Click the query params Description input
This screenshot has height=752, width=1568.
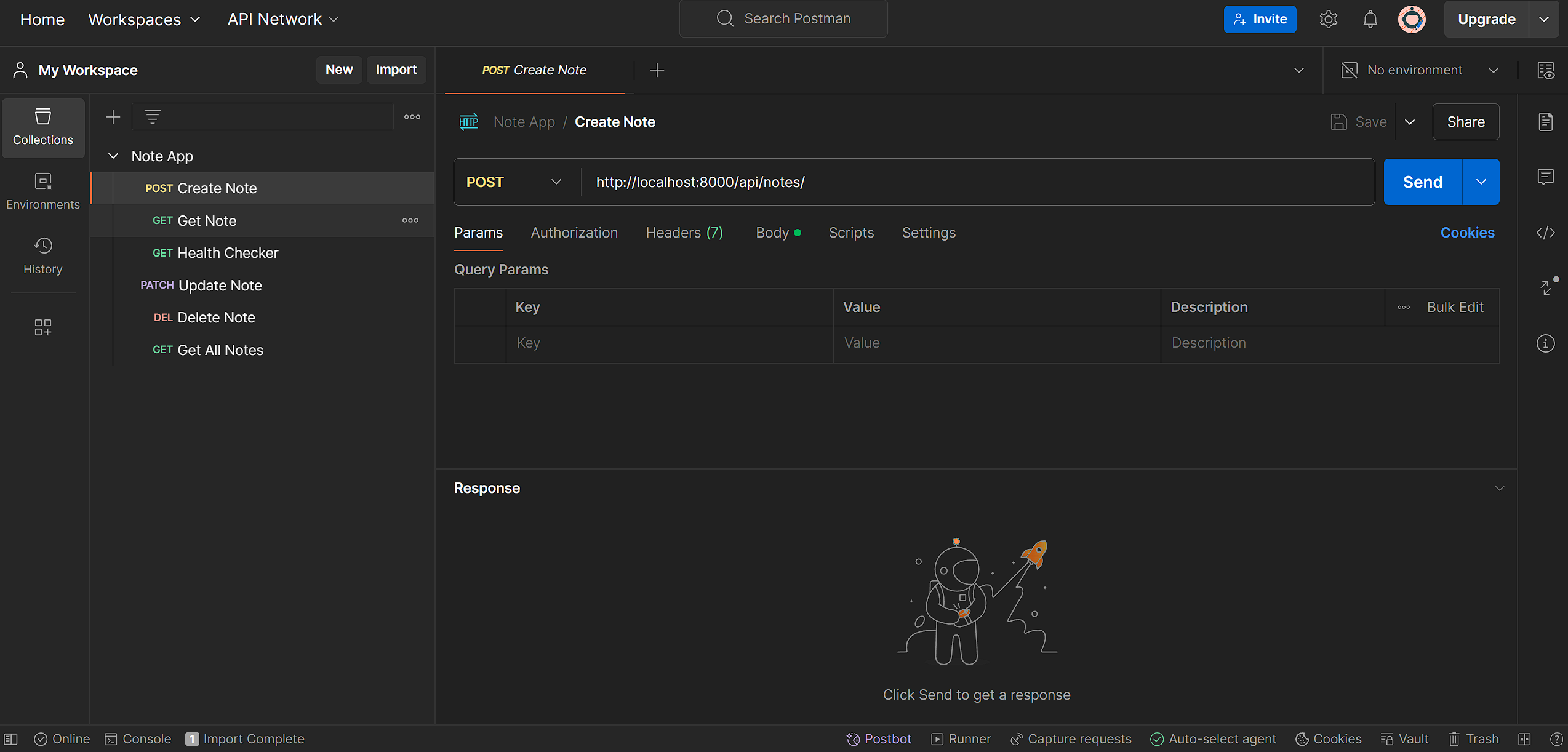point(1329,343)
